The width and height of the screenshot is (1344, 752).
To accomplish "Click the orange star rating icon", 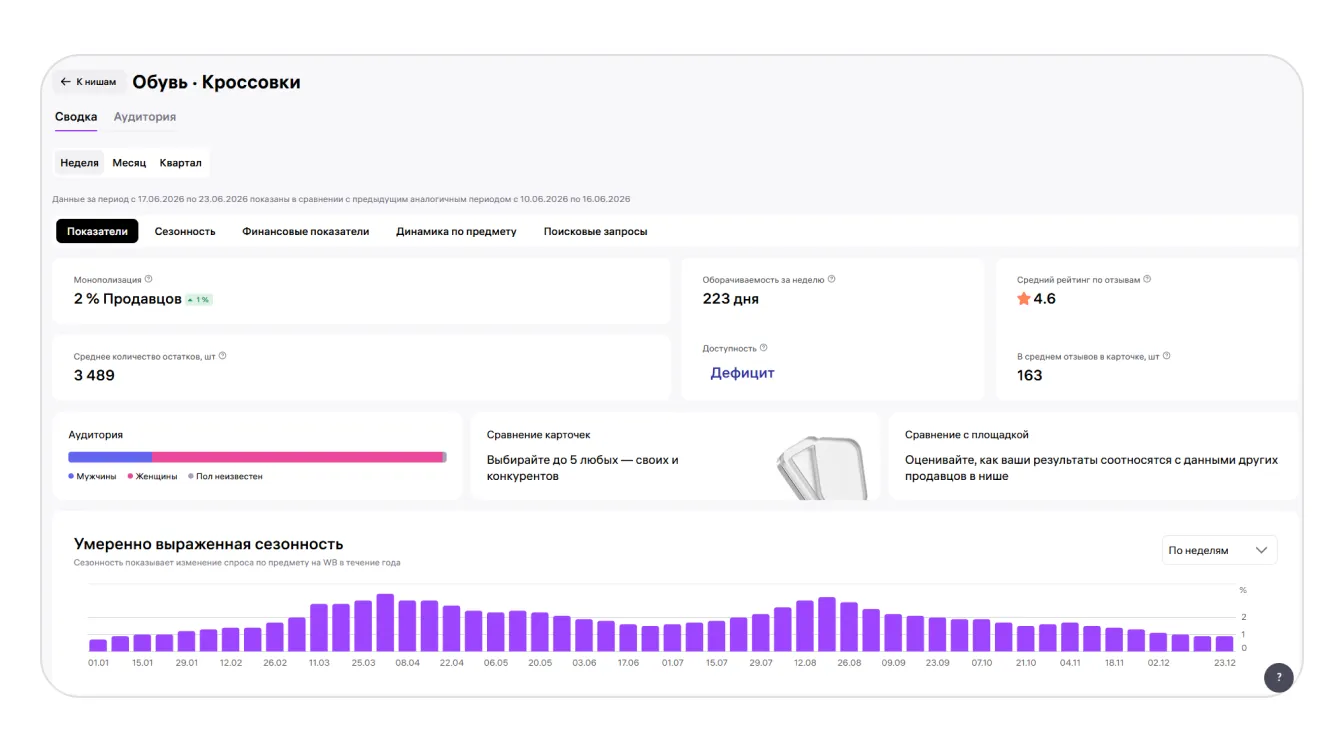I will (1023, 299).
